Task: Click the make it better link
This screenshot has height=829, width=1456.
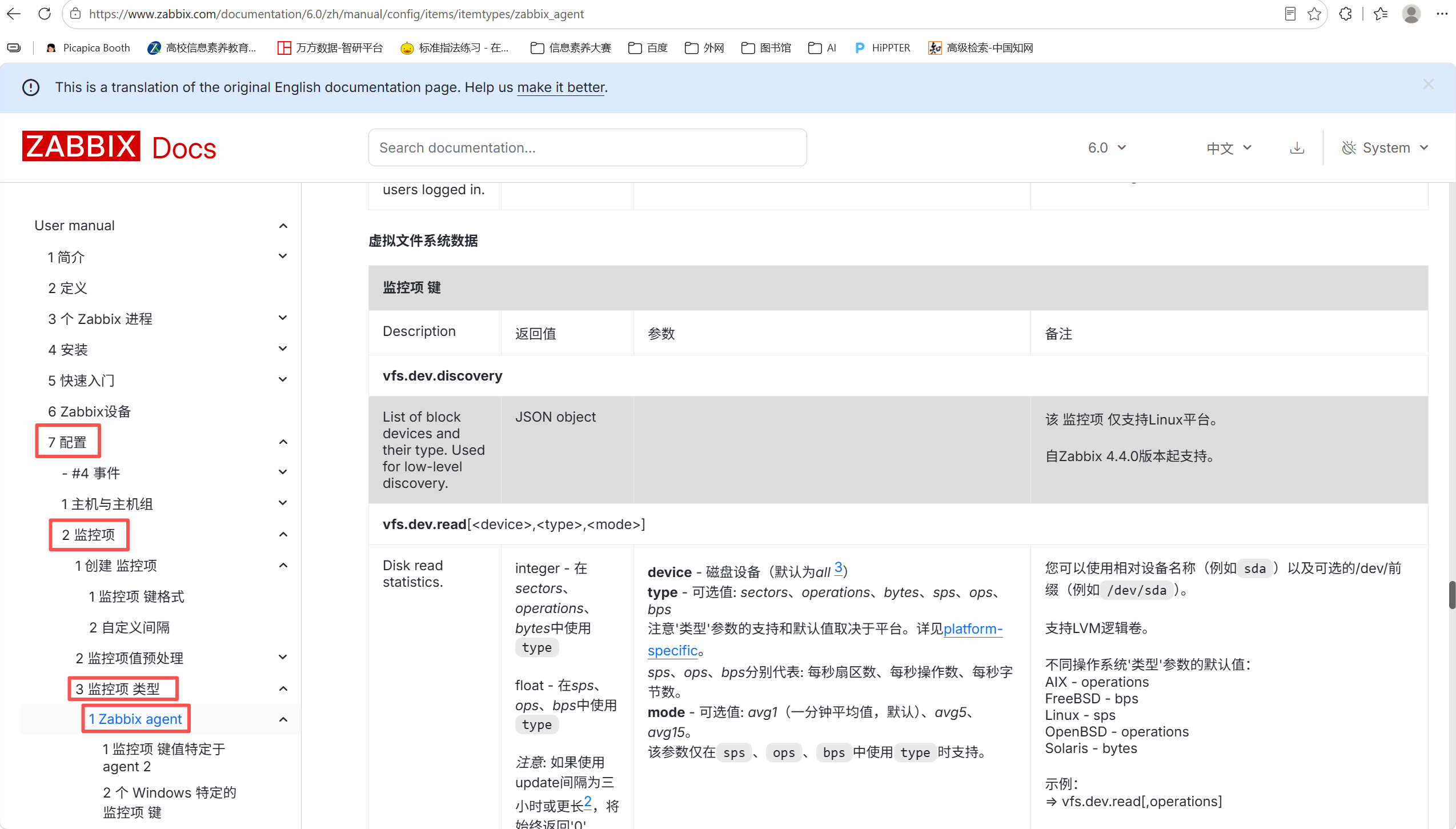Action: click(x=560, y=87)
